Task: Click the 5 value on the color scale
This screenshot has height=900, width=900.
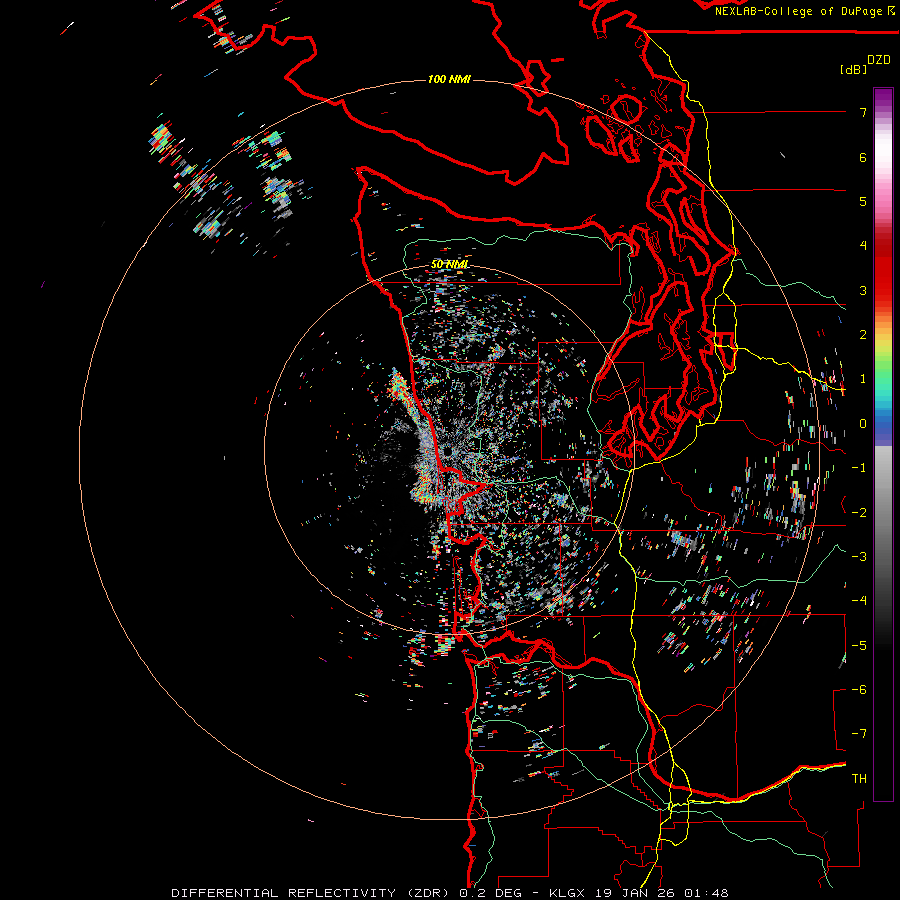Action: tap(863, 201)
